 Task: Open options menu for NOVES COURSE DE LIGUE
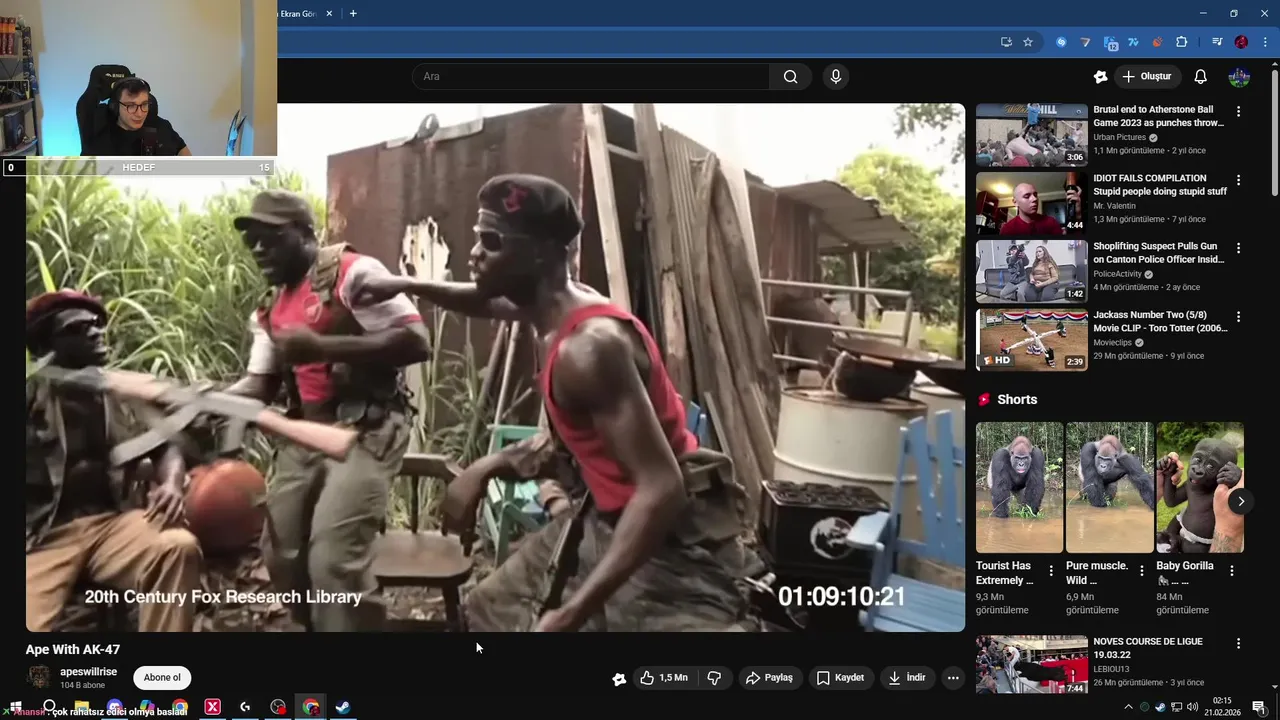[1238, 644]
